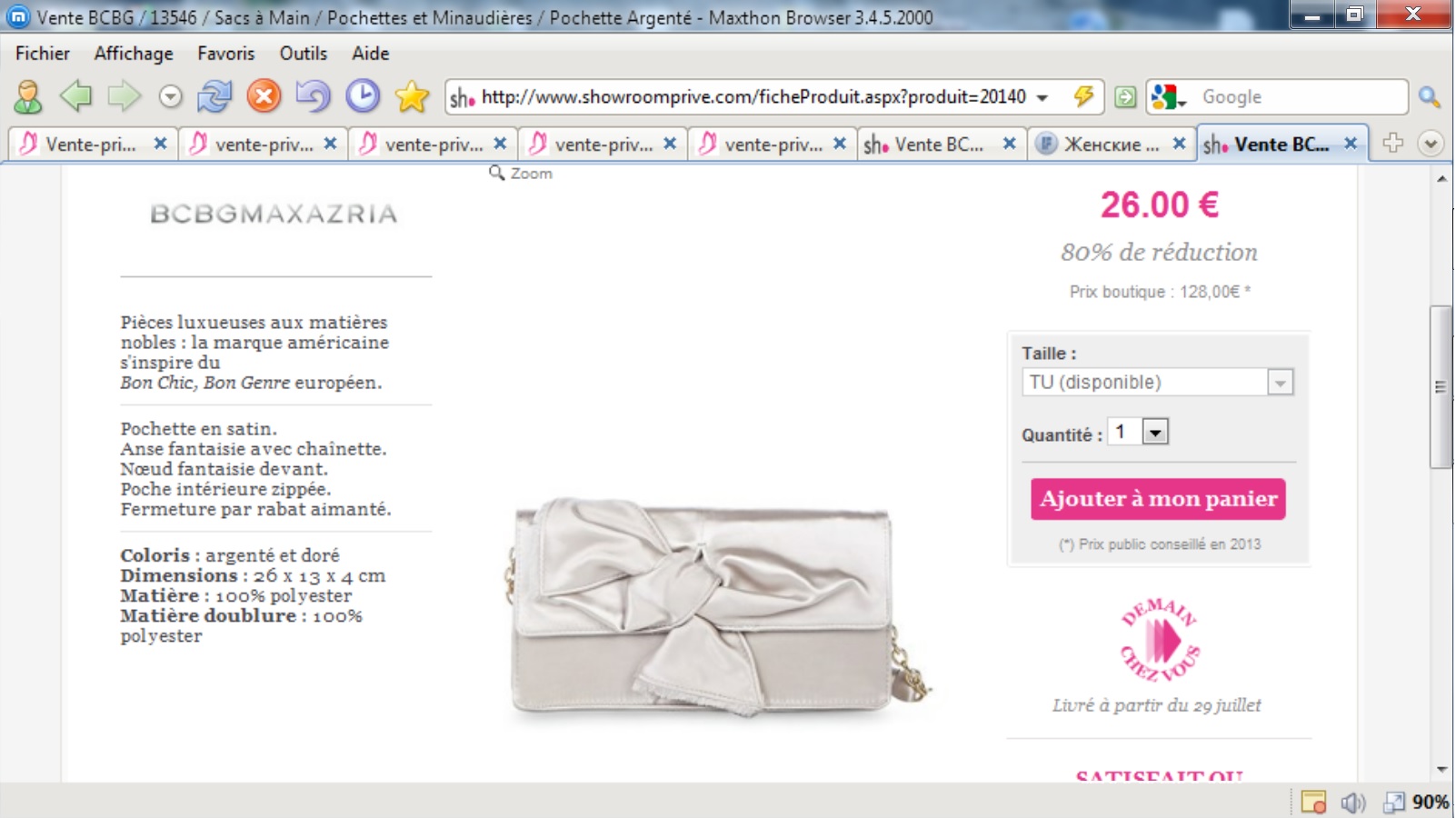Close the active Vente BC... tab
The width and height of the screenshot is (1456, 818).
[1351, 144]
